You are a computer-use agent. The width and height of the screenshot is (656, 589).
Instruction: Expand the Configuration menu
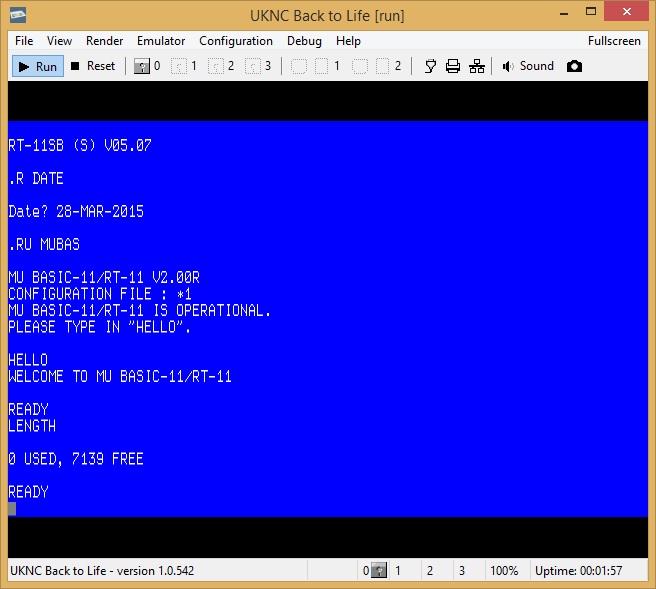(x=236, y=41)
